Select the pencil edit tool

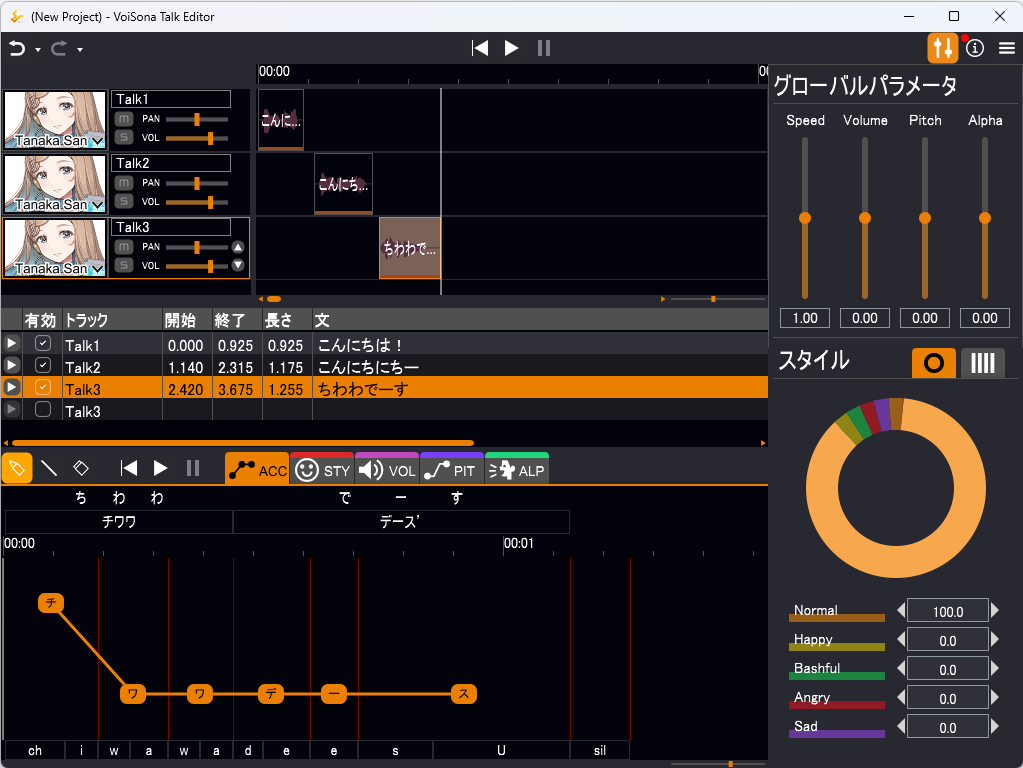coord(17,468)
